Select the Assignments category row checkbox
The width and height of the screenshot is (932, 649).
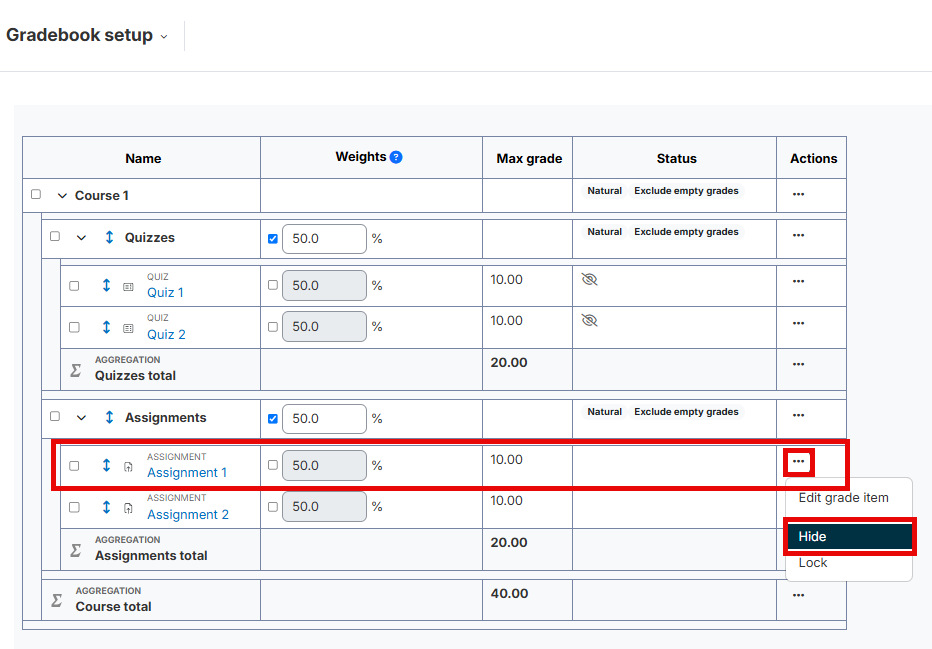(x=55, y=416)
